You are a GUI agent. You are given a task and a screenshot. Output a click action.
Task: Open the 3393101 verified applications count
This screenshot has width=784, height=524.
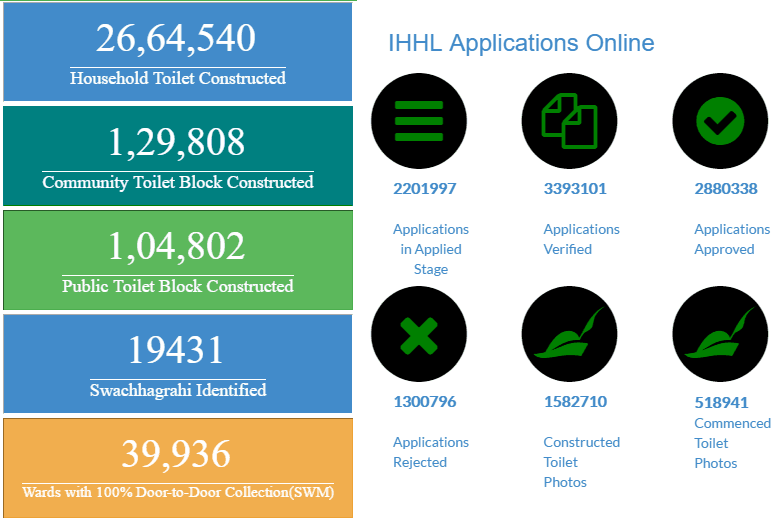click(575, 188)
